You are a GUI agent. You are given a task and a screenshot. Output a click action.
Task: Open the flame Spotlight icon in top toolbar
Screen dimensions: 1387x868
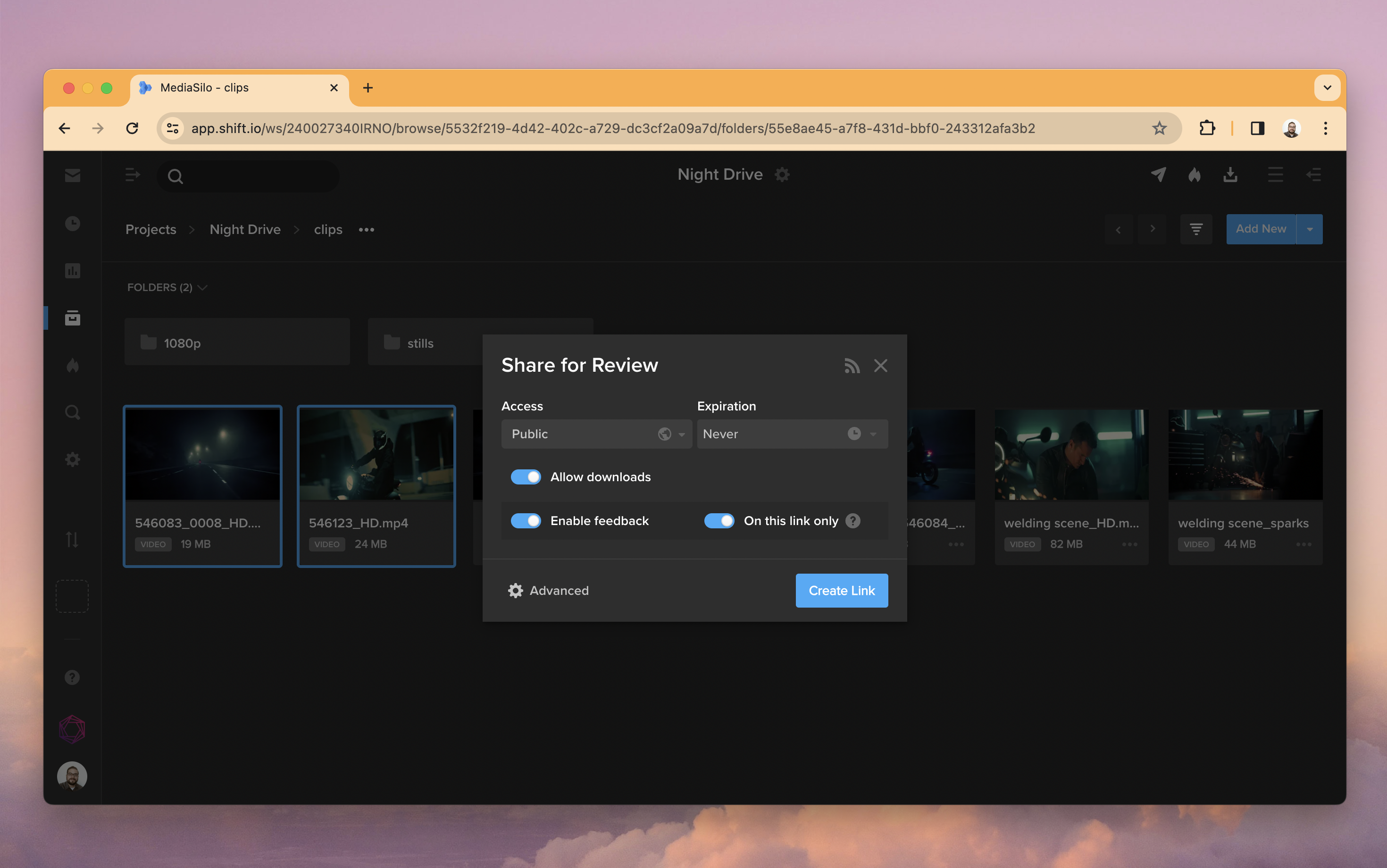(1194, 175)
